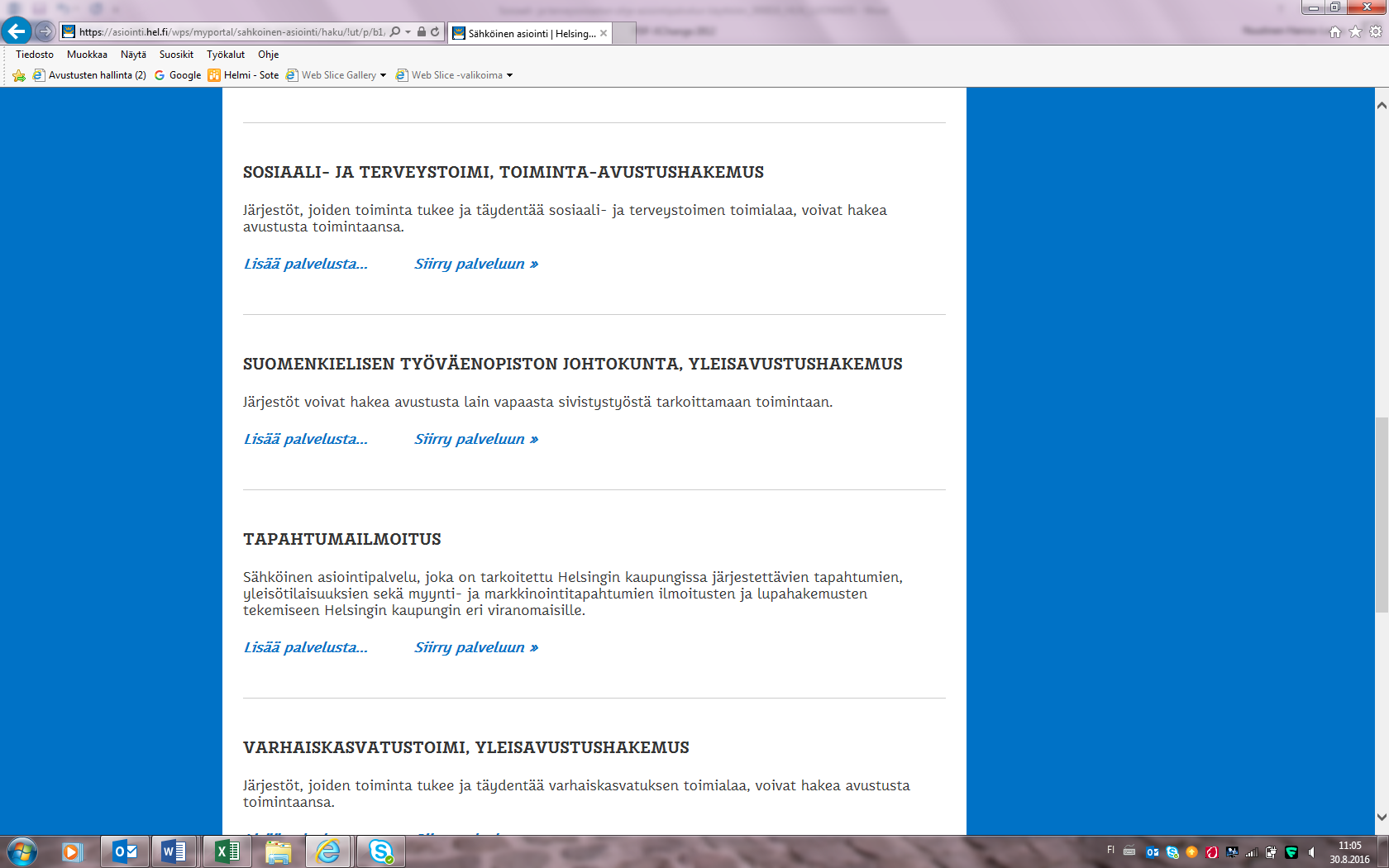Click the page scrollbar up arrow
This screenshot has height=868, width=1389.
click(1382, 106)
